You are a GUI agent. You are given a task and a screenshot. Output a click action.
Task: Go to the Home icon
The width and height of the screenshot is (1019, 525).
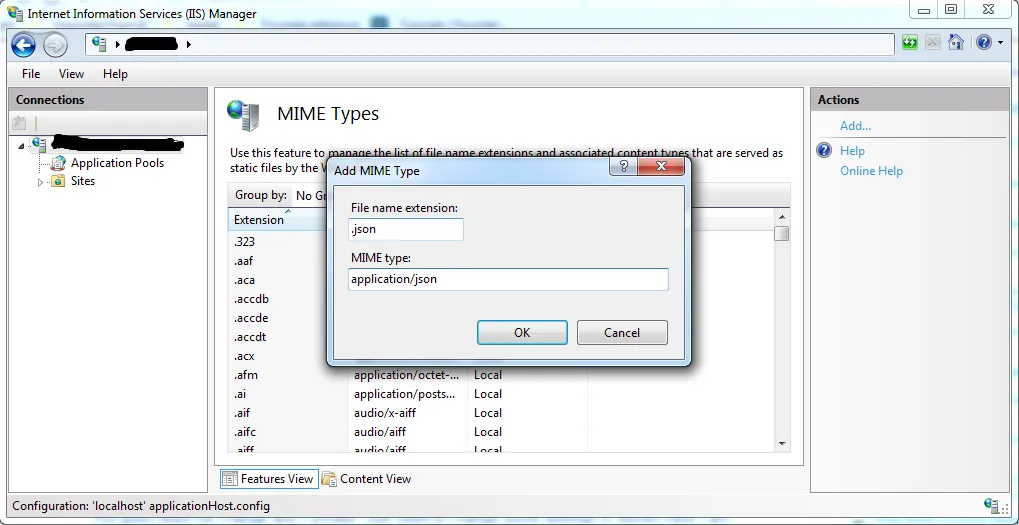tap(955, 43)
